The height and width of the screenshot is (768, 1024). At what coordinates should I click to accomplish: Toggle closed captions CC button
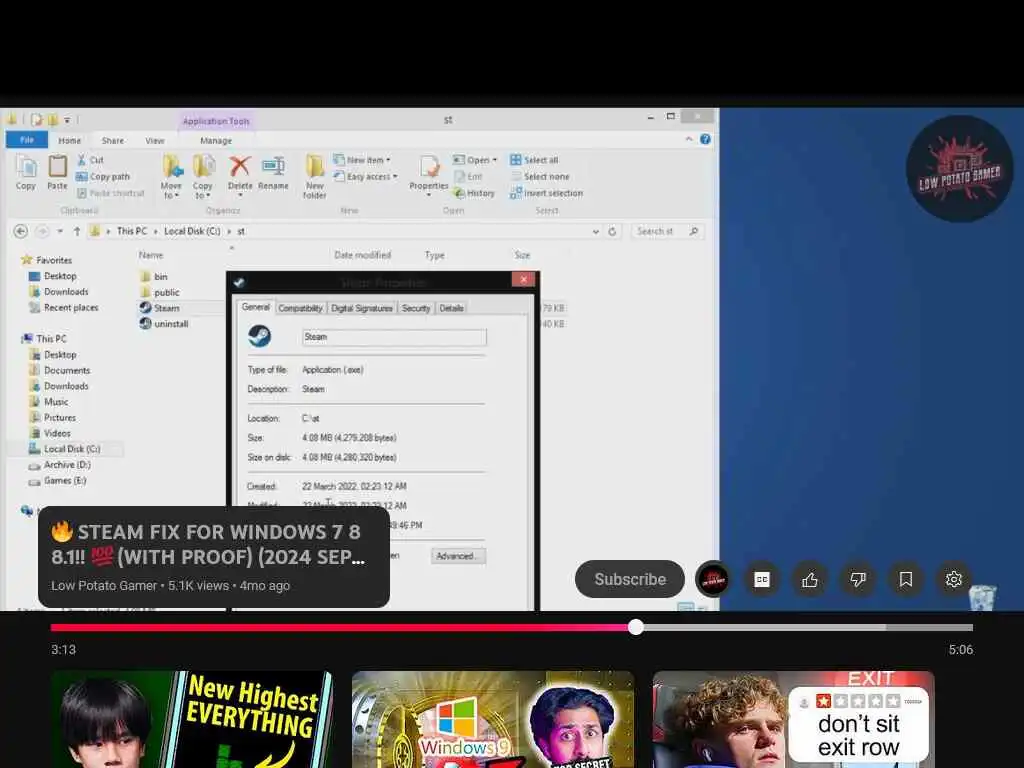tap(761, 579)
